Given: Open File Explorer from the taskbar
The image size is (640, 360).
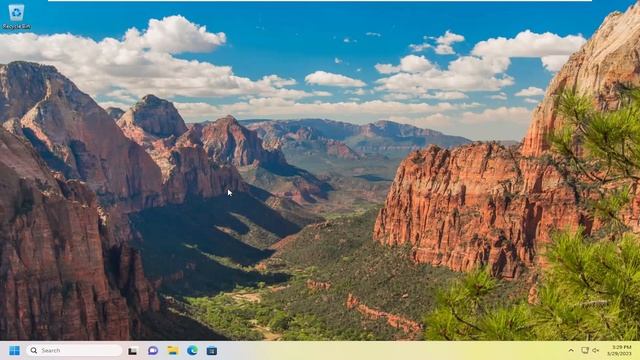Looking at the screenshot, I should 173,351.
